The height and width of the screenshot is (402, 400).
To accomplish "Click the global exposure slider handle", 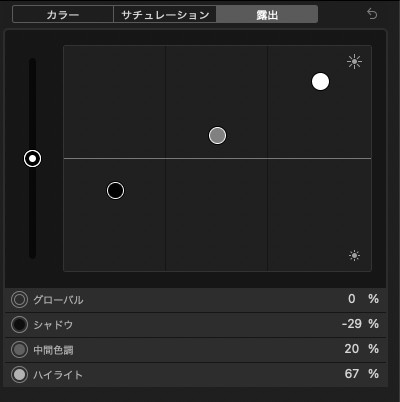I will click(x=32, y=159).
